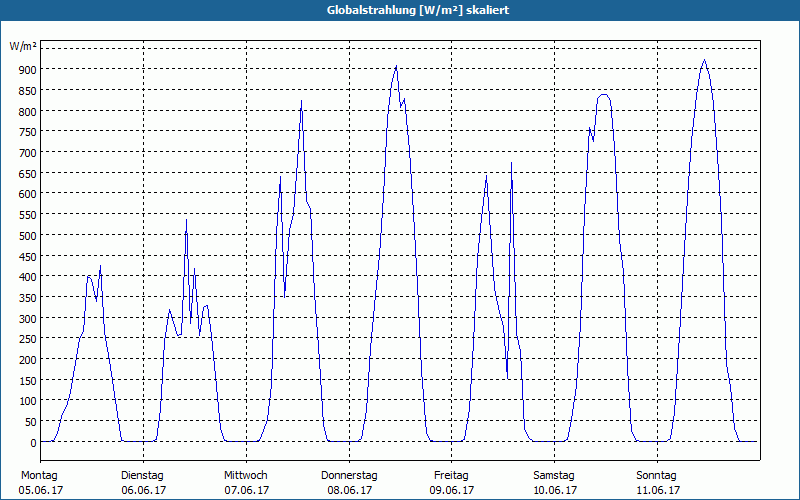Click the 850 value on y-axis
Image resolution: width=800 pixels, height=500 pixels.
[x=28, y=90]
